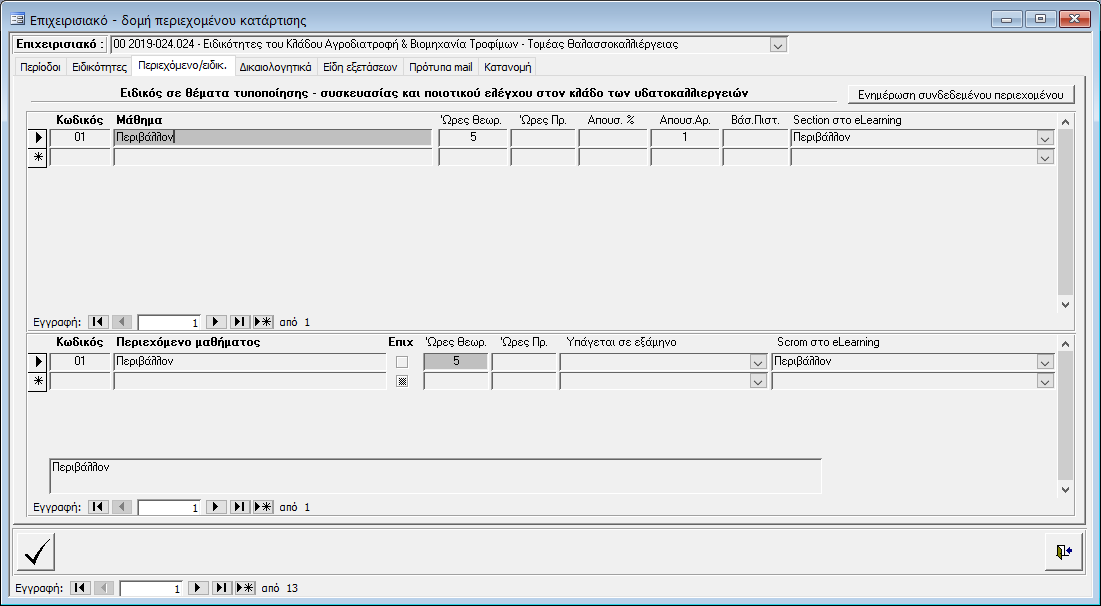1101x606 pixels.
Task: Click the exit door icon
Action: pos(1063,552)
